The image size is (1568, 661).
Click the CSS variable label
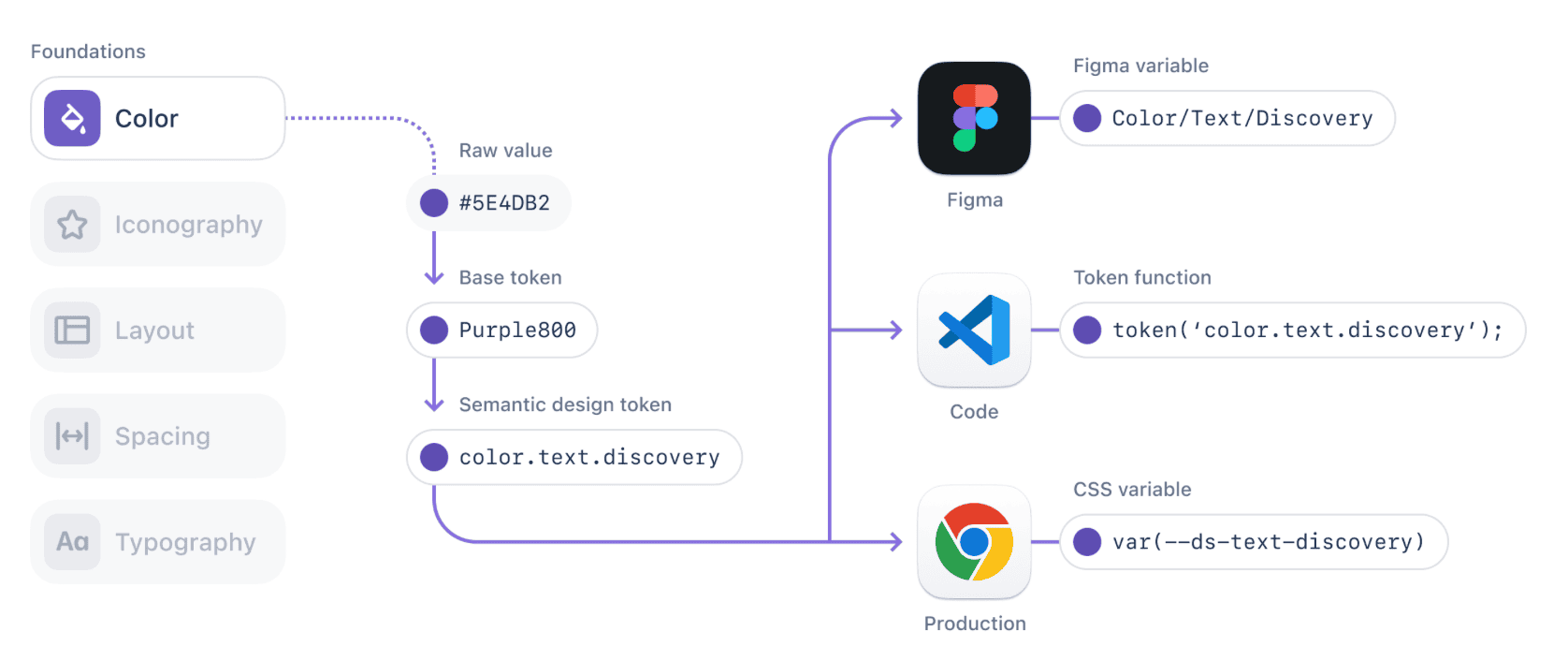click(x=1133, y=490)
